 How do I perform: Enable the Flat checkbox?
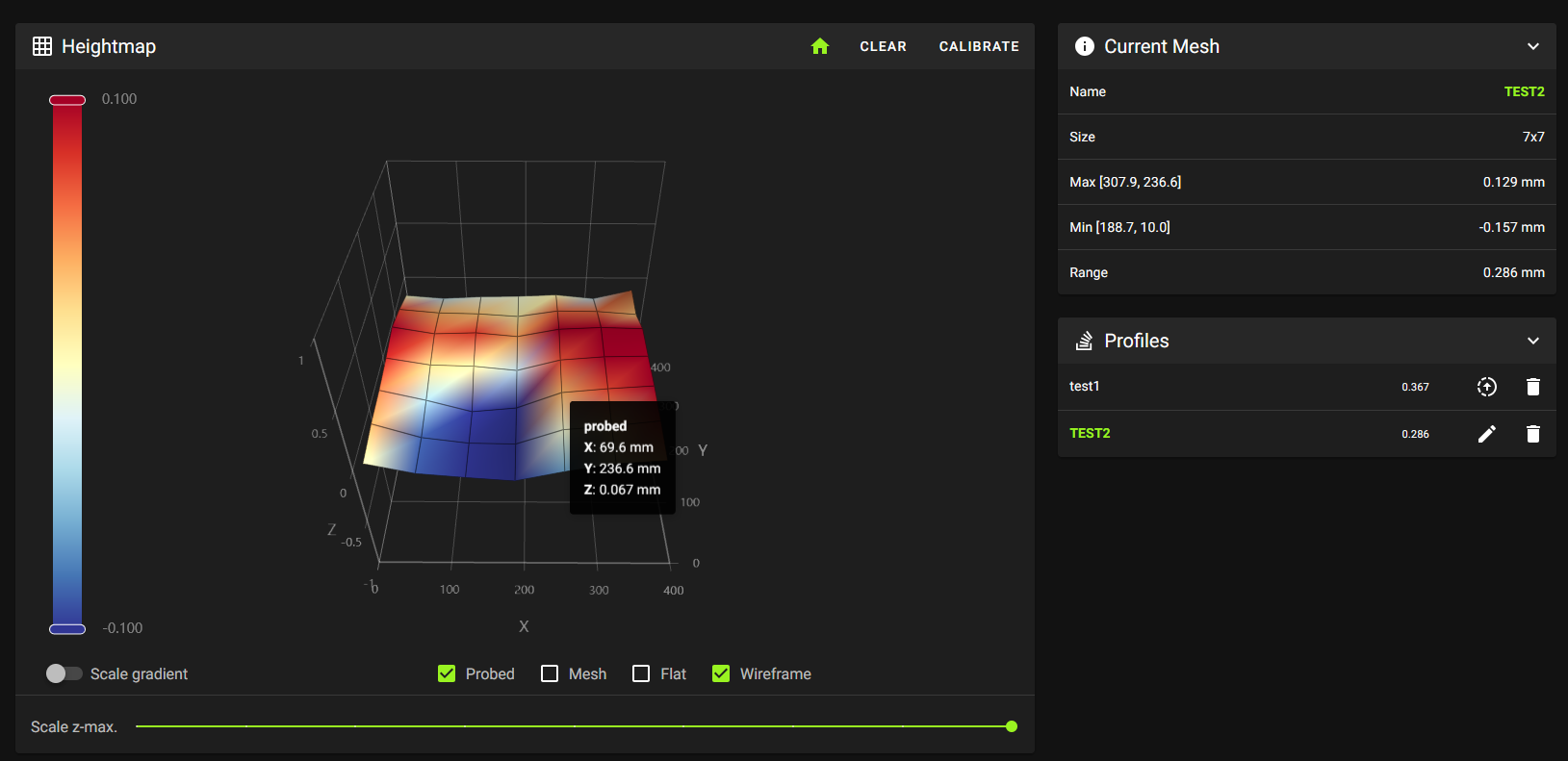pyautogui.click(x=641, y=673)
